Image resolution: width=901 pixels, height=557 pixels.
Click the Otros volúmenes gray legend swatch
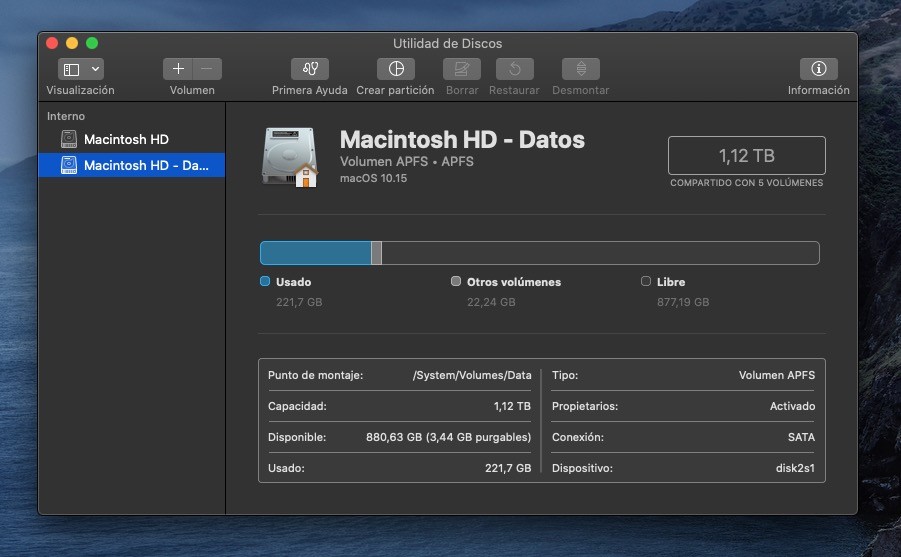[x=456, y=281]
